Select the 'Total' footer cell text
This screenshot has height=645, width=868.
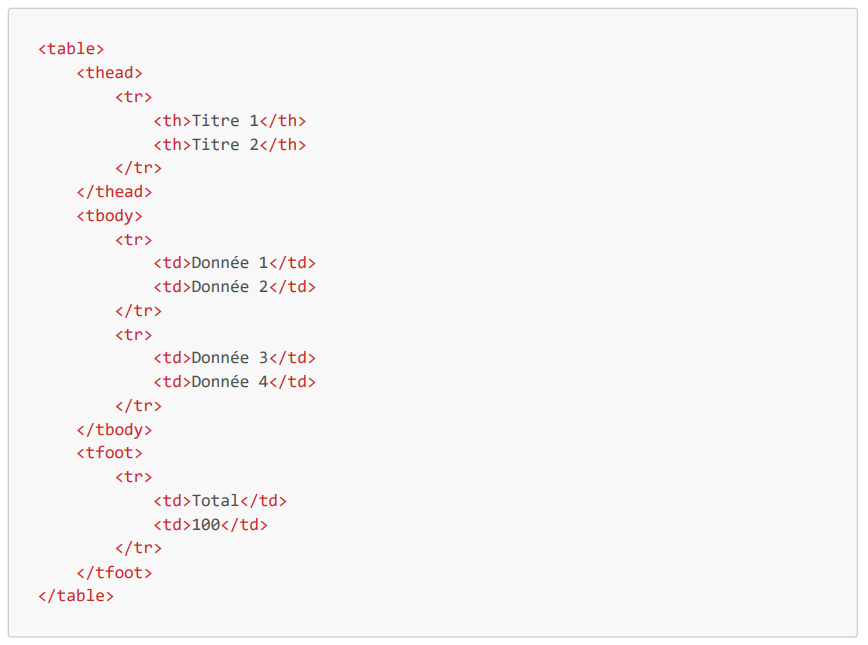[x=215, y=501]
